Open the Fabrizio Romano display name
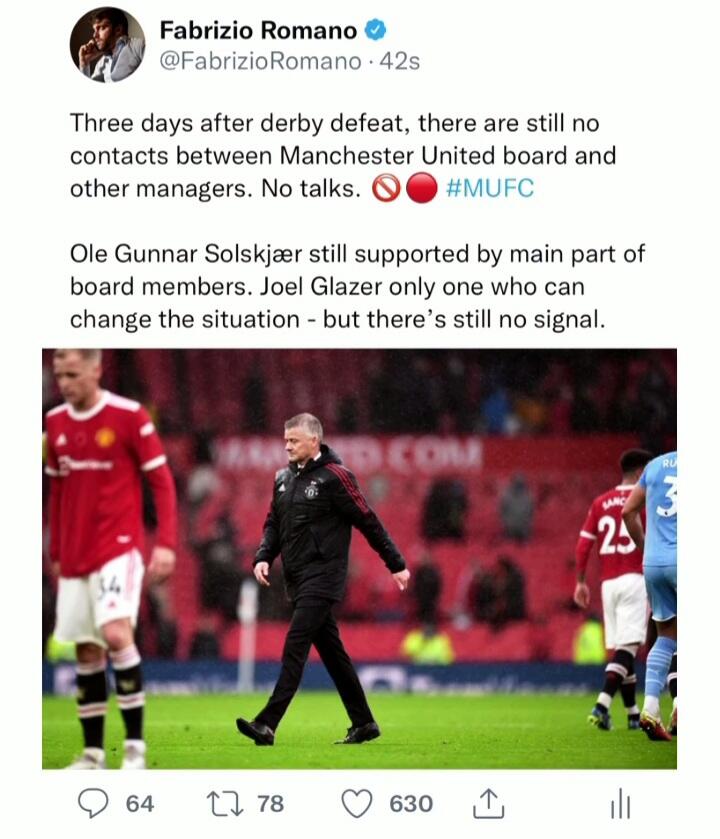The image size is (720, 839). 258,30
